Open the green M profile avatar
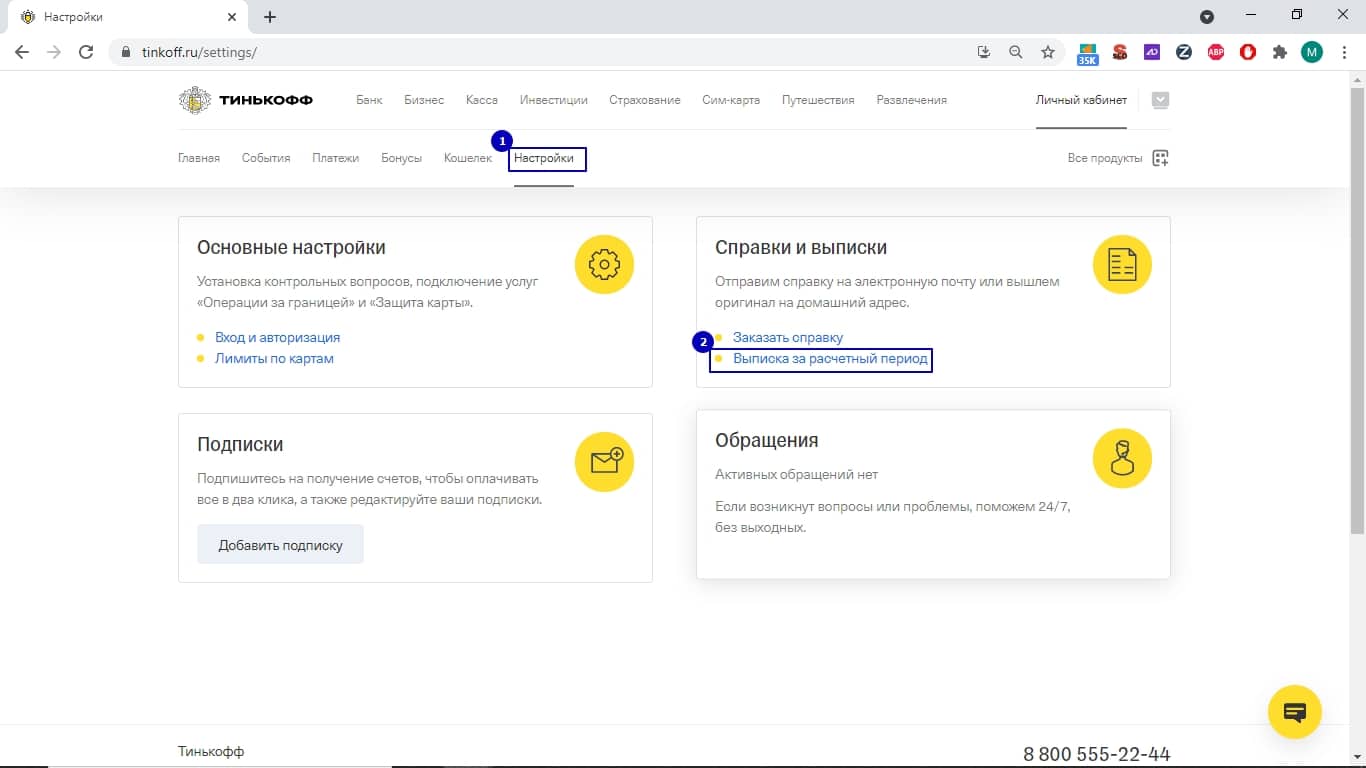1366x768 pixels. (x=1312, y=52)
